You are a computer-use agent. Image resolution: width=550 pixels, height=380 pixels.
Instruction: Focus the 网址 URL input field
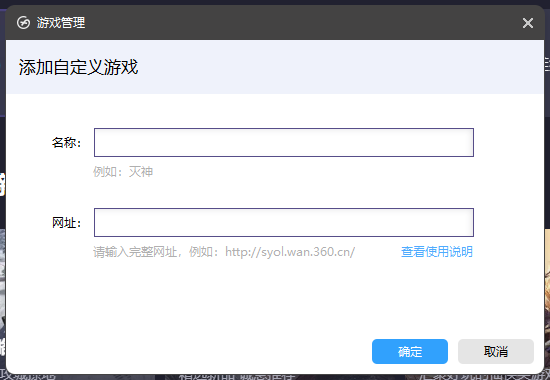point(284,222)
